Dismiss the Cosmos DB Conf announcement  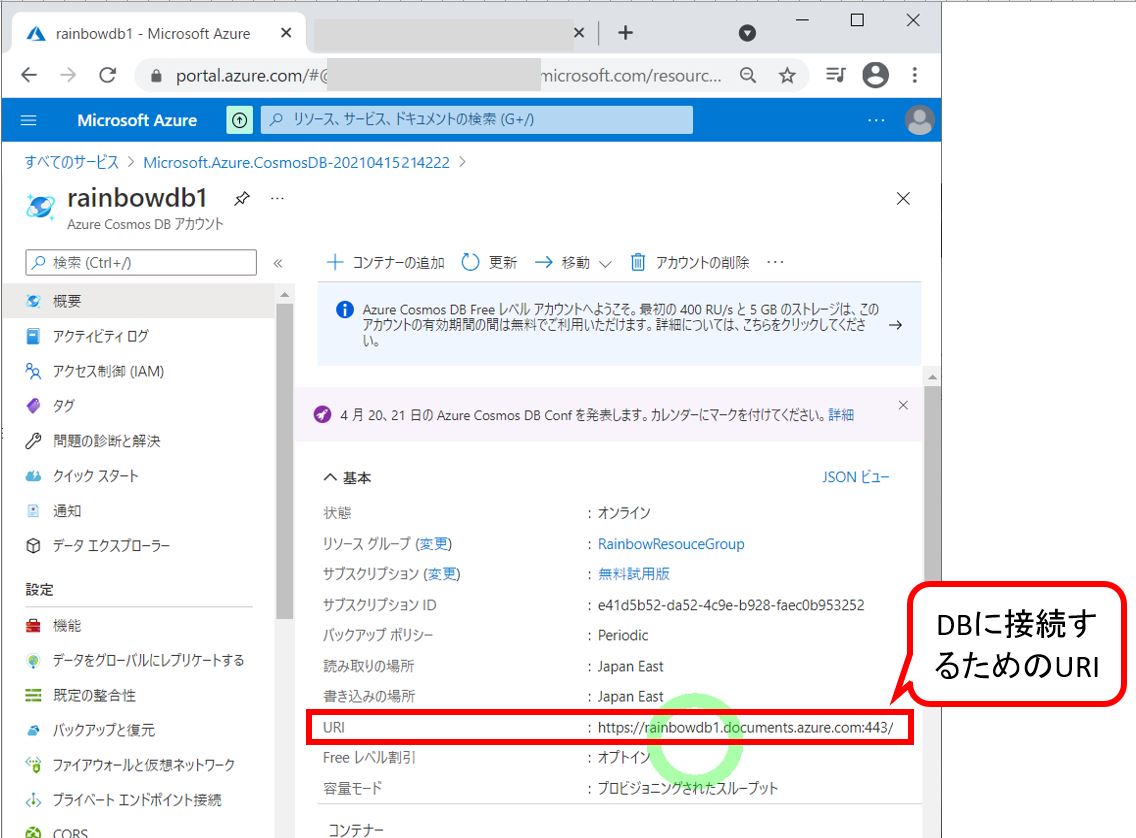(903, 406)
